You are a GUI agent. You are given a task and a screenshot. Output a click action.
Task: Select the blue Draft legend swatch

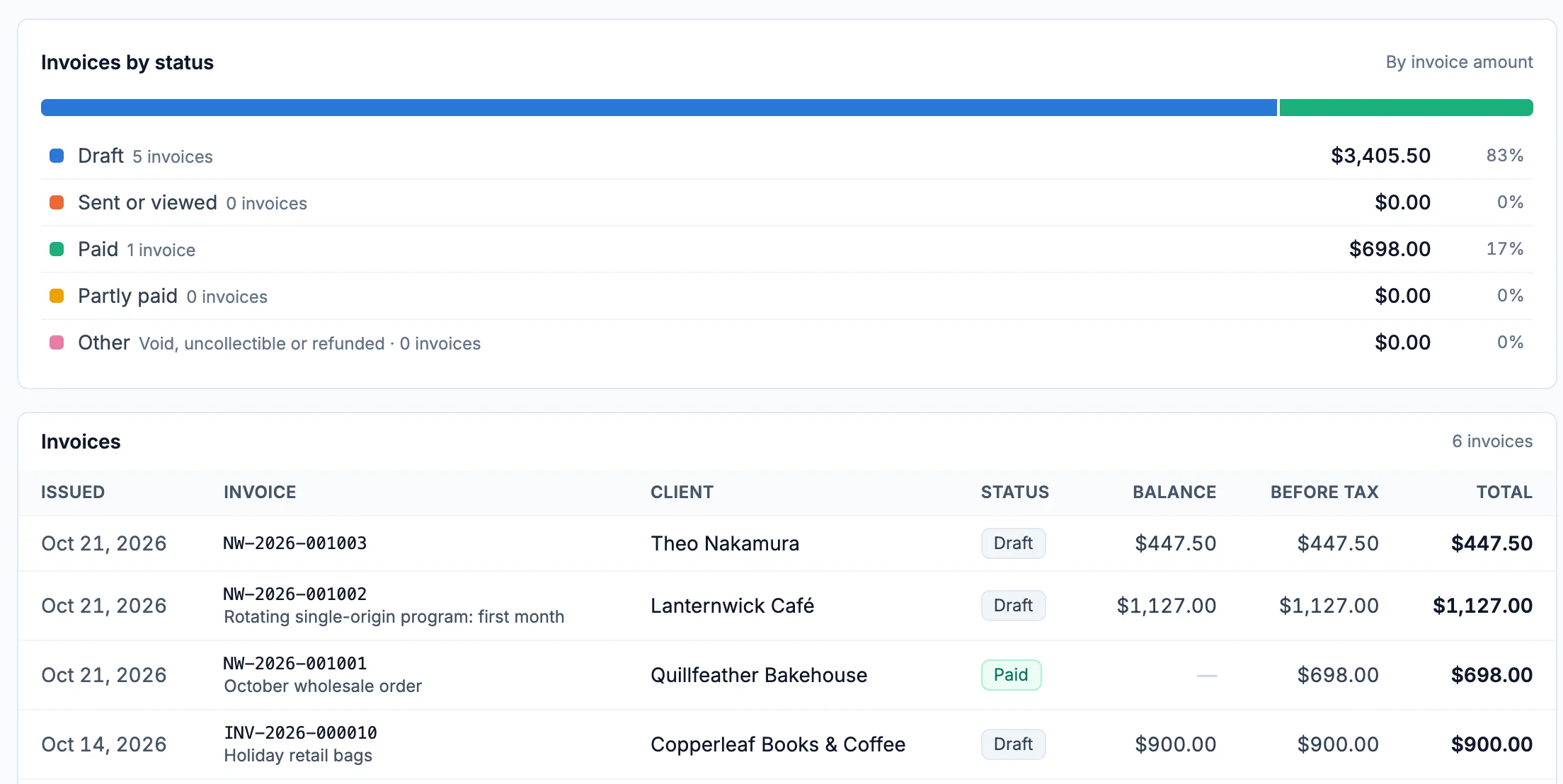[57, 156]
